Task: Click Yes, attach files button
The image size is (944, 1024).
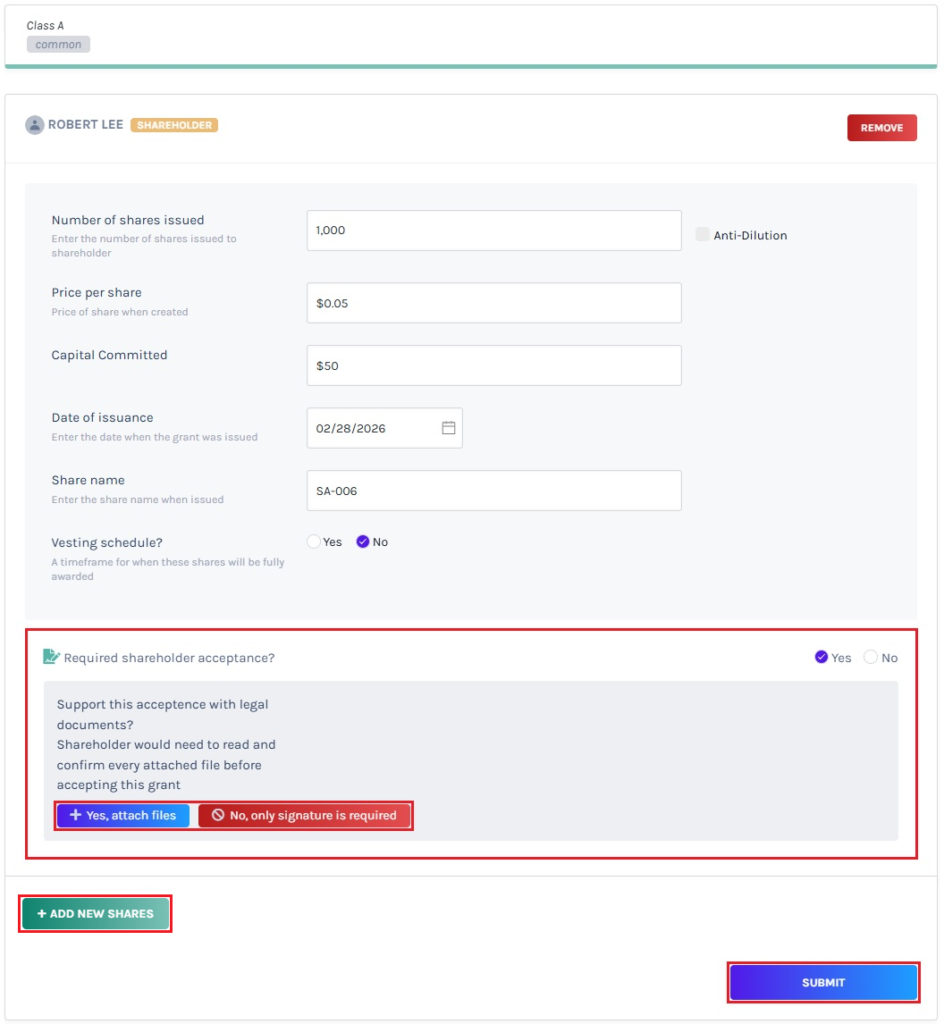Action: tap(123, 815)
